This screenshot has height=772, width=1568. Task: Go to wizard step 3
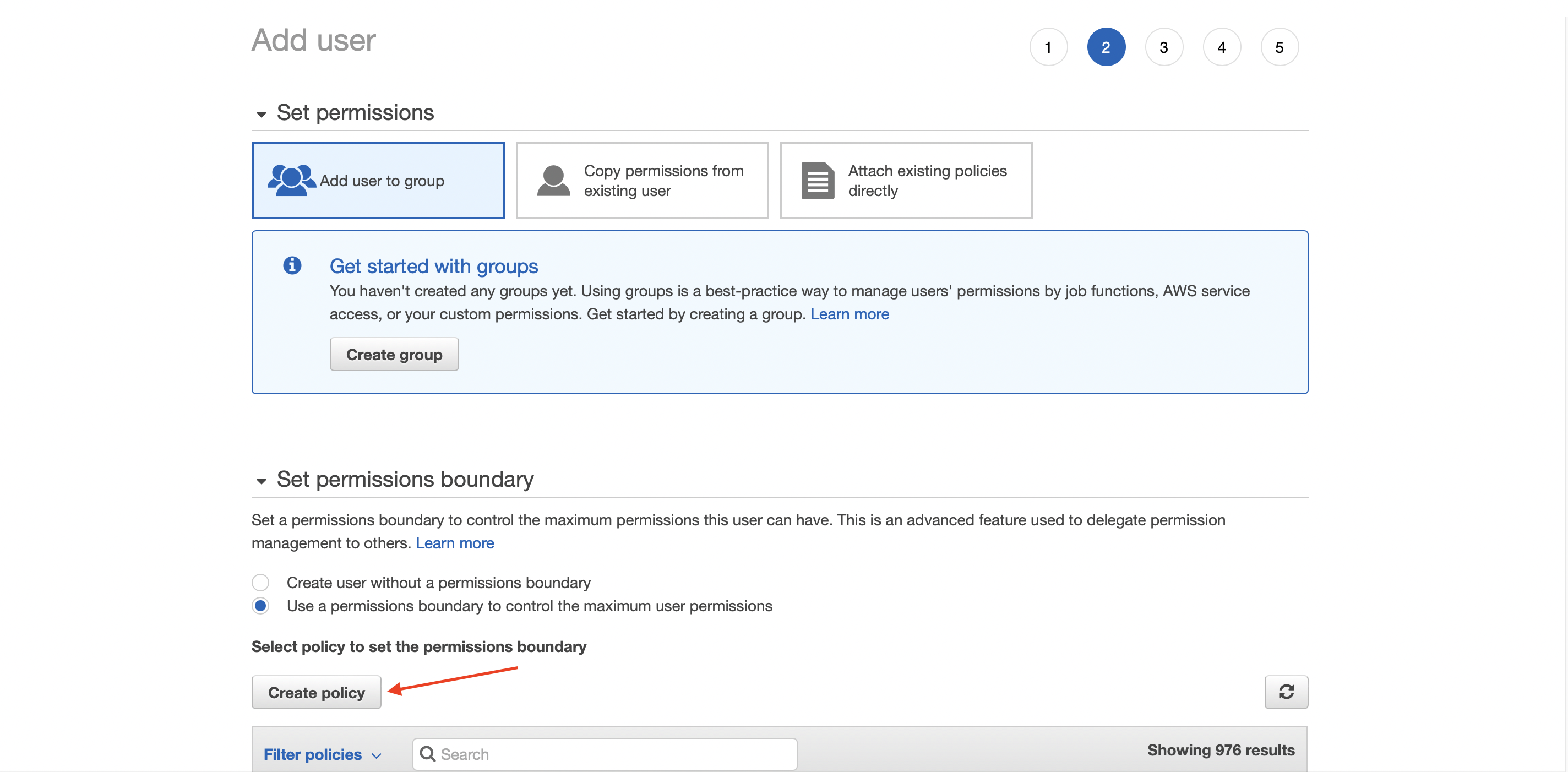pyautogui.click(x=1164, y=47)
